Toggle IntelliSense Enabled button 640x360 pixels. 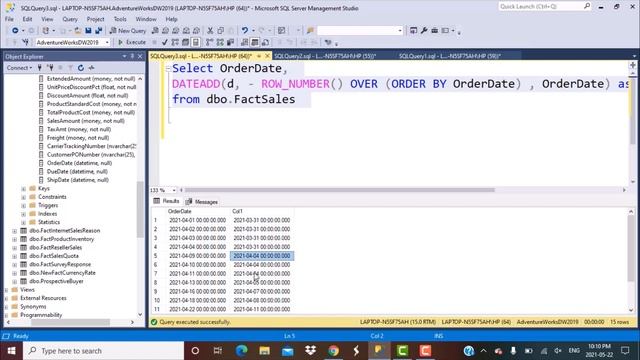(x=196, y=42)
